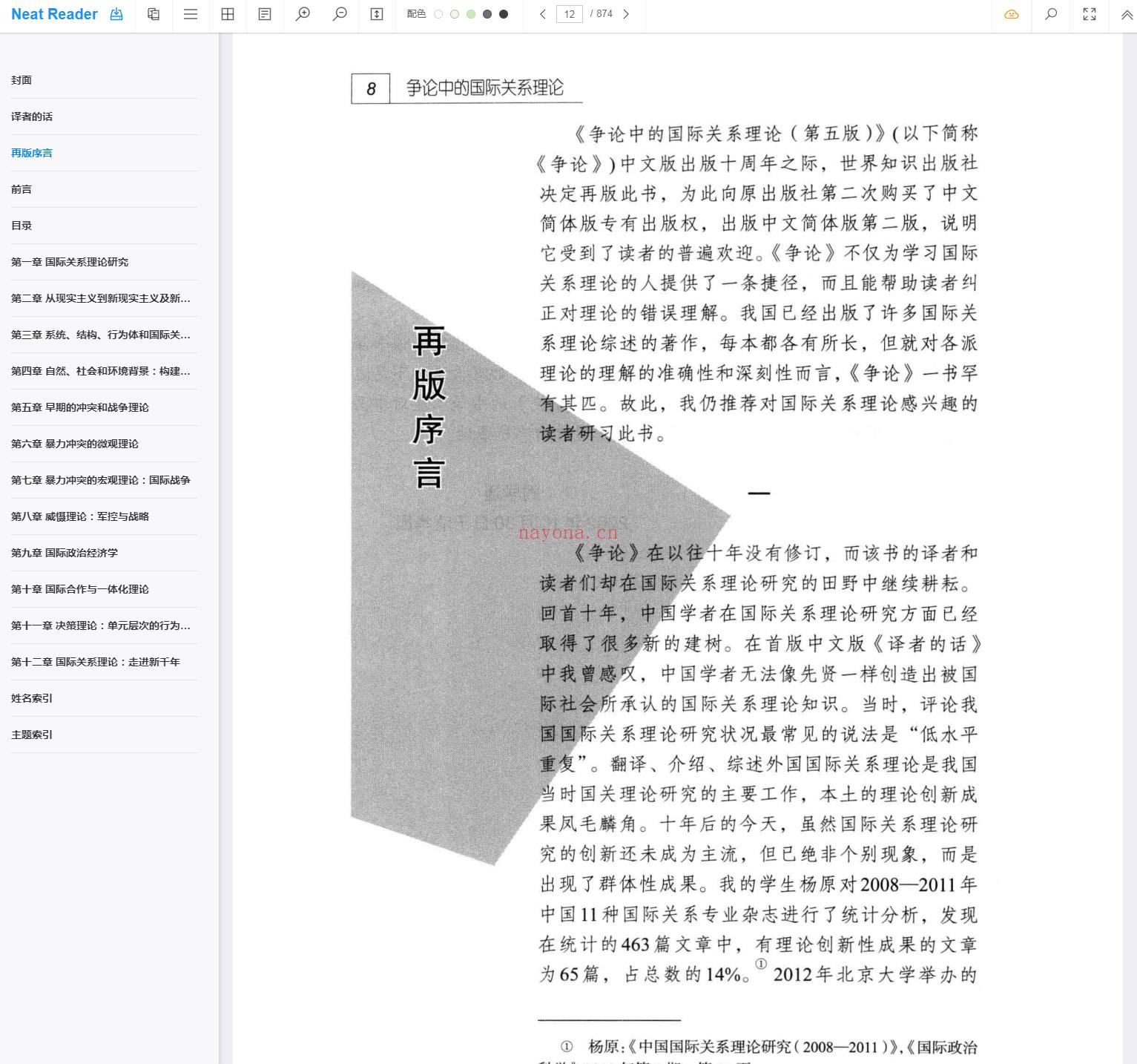The width and height of the screenshot is (1137, 1064).
Task: Open the notes page icon
Action: 265,14
